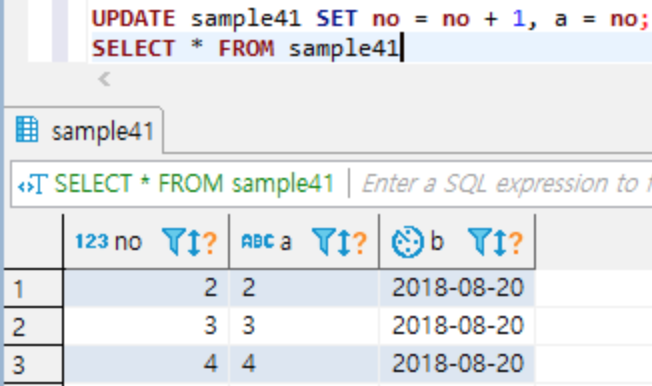Click the question mark in 'a' column header

[360, 242]
